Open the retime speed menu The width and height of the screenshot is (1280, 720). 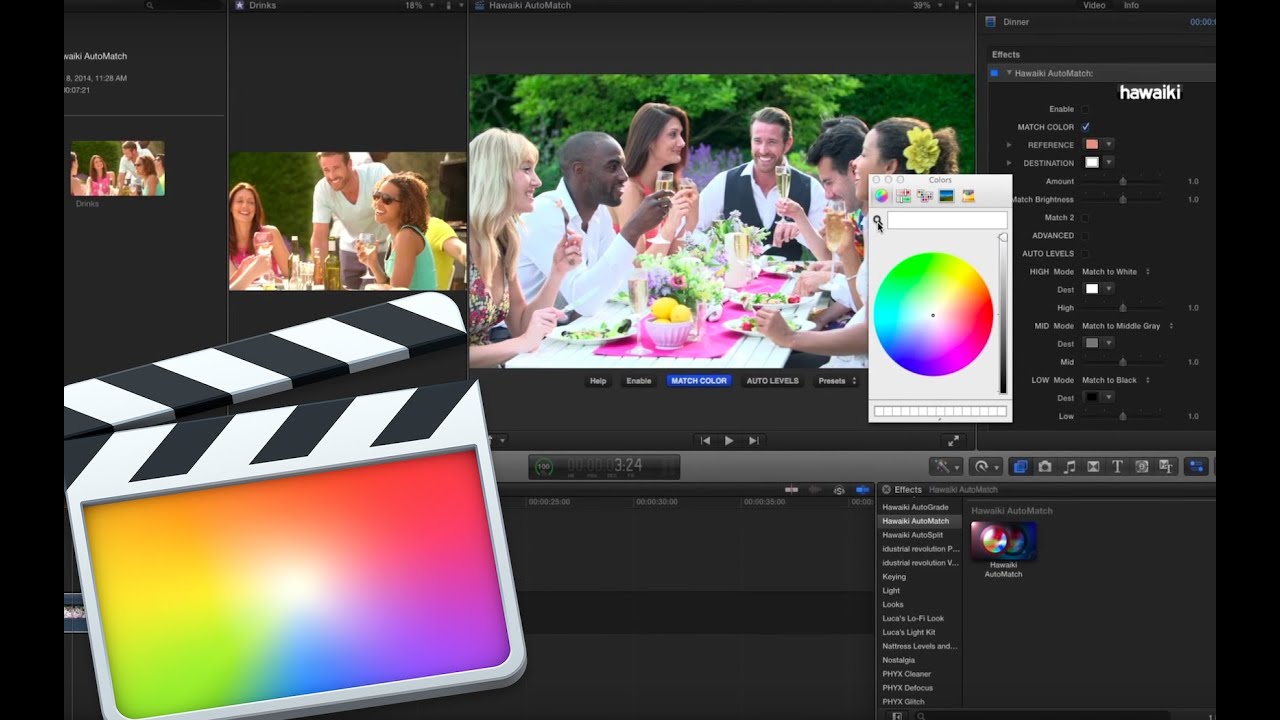[985, 466]
